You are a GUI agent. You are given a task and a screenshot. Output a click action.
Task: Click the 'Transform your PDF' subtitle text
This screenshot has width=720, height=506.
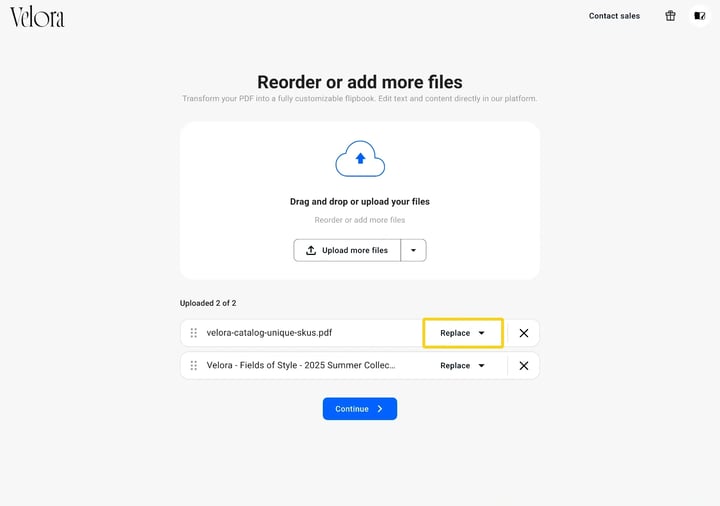(360, 98)
